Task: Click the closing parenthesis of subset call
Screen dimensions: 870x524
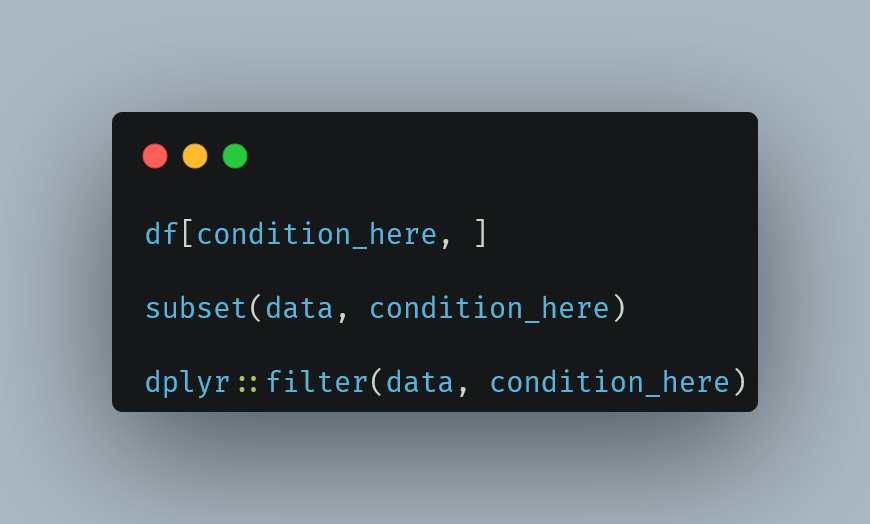Action: tap(619, 308)
